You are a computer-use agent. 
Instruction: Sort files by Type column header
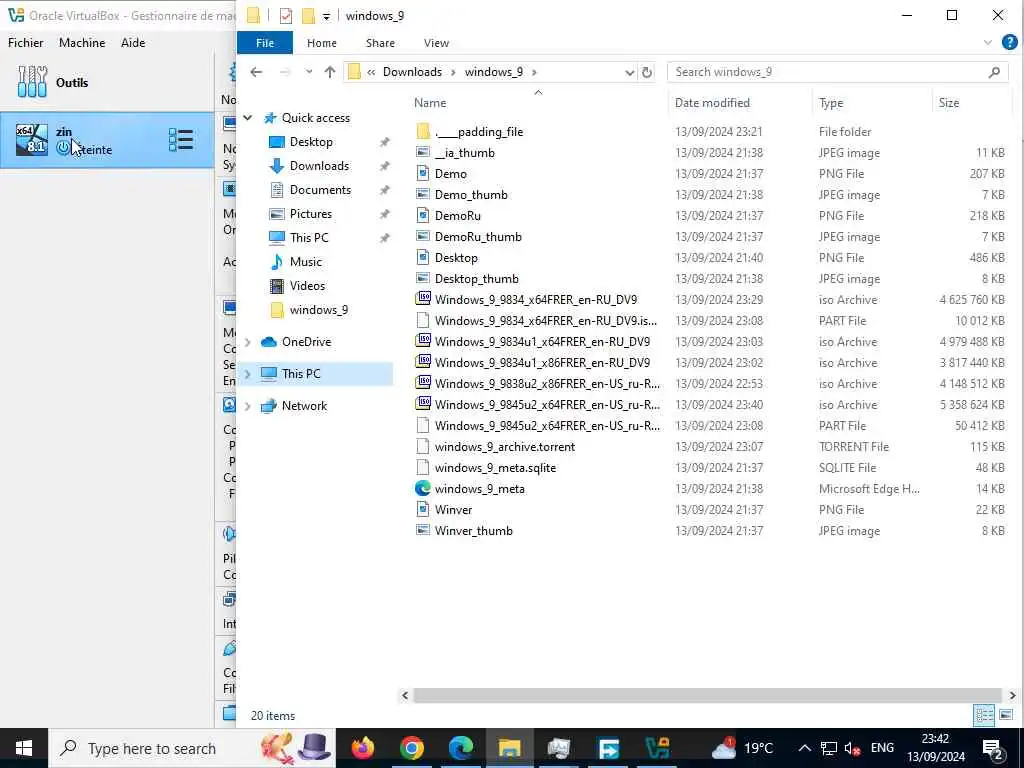click(x=831, y=103)
